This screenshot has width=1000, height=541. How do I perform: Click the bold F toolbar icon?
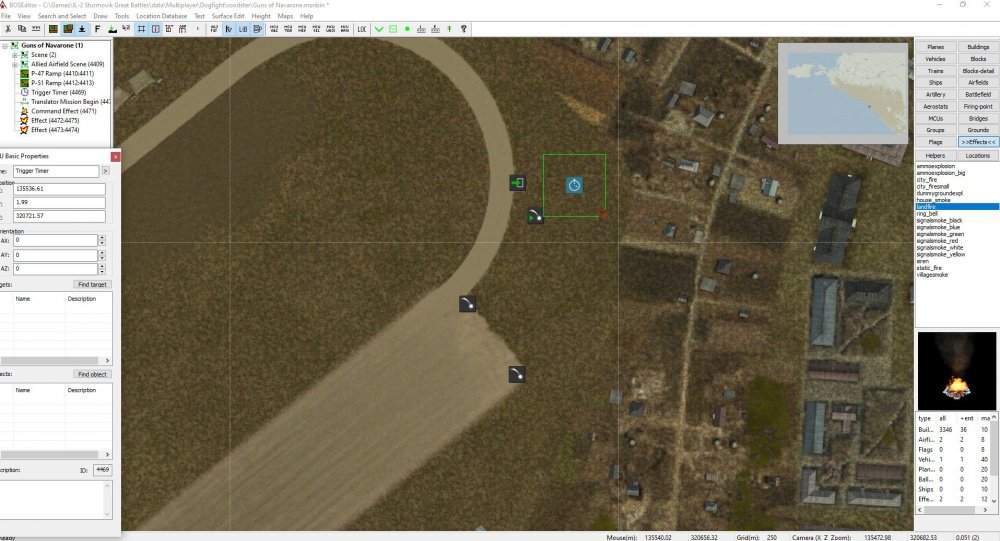(97, 29)
